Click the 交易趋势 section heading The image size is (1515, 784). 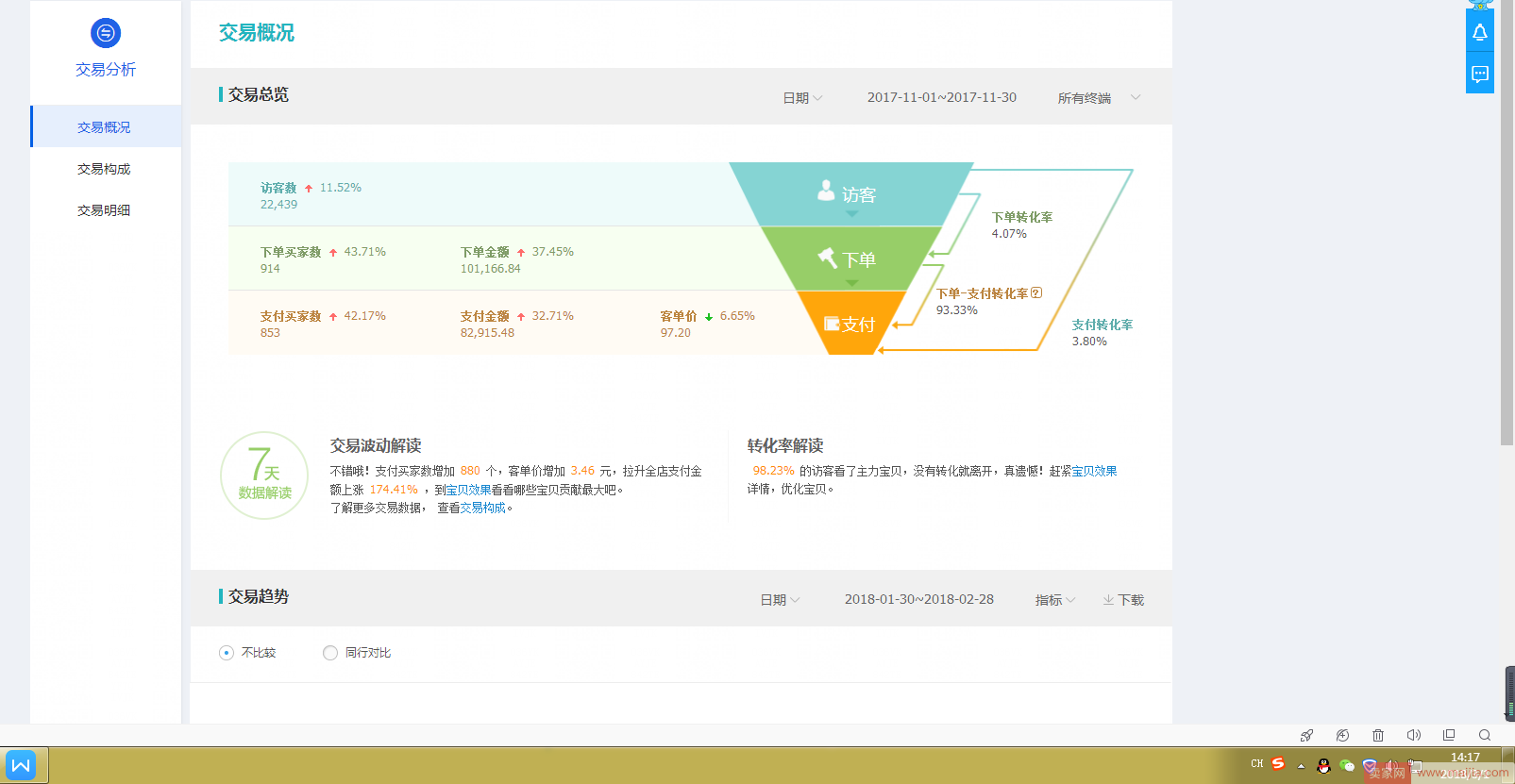coord(259,596)
